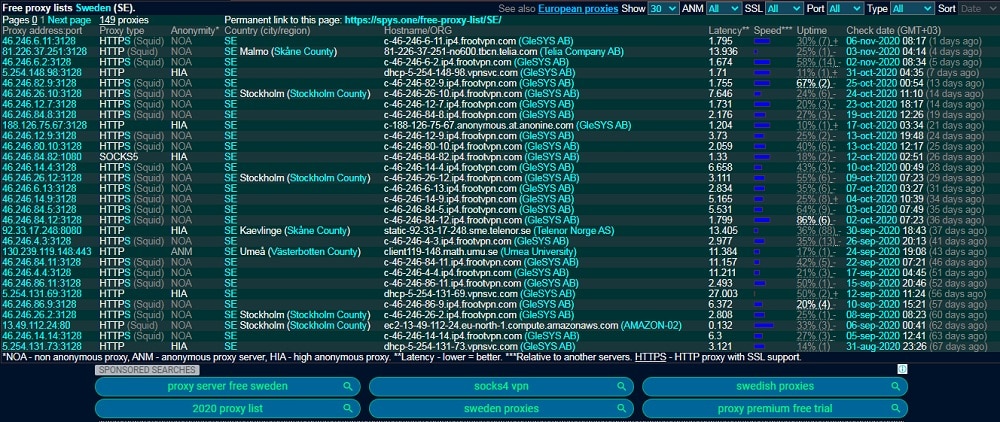
Task: Click the 'Latency**' column header
Action: click(x=728, y=31)
